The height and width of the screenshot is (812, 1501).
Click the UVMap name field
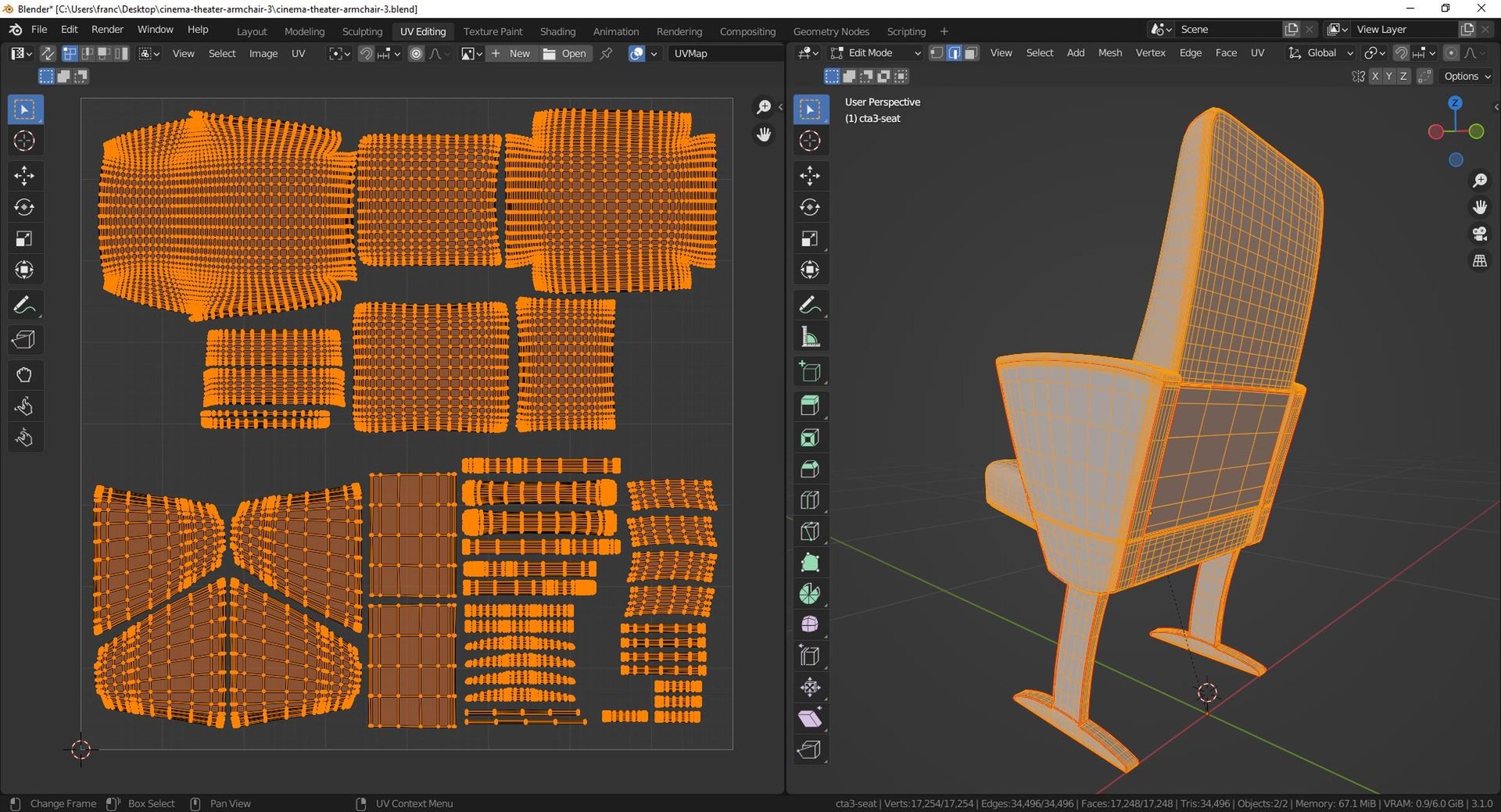click(725, 53)
